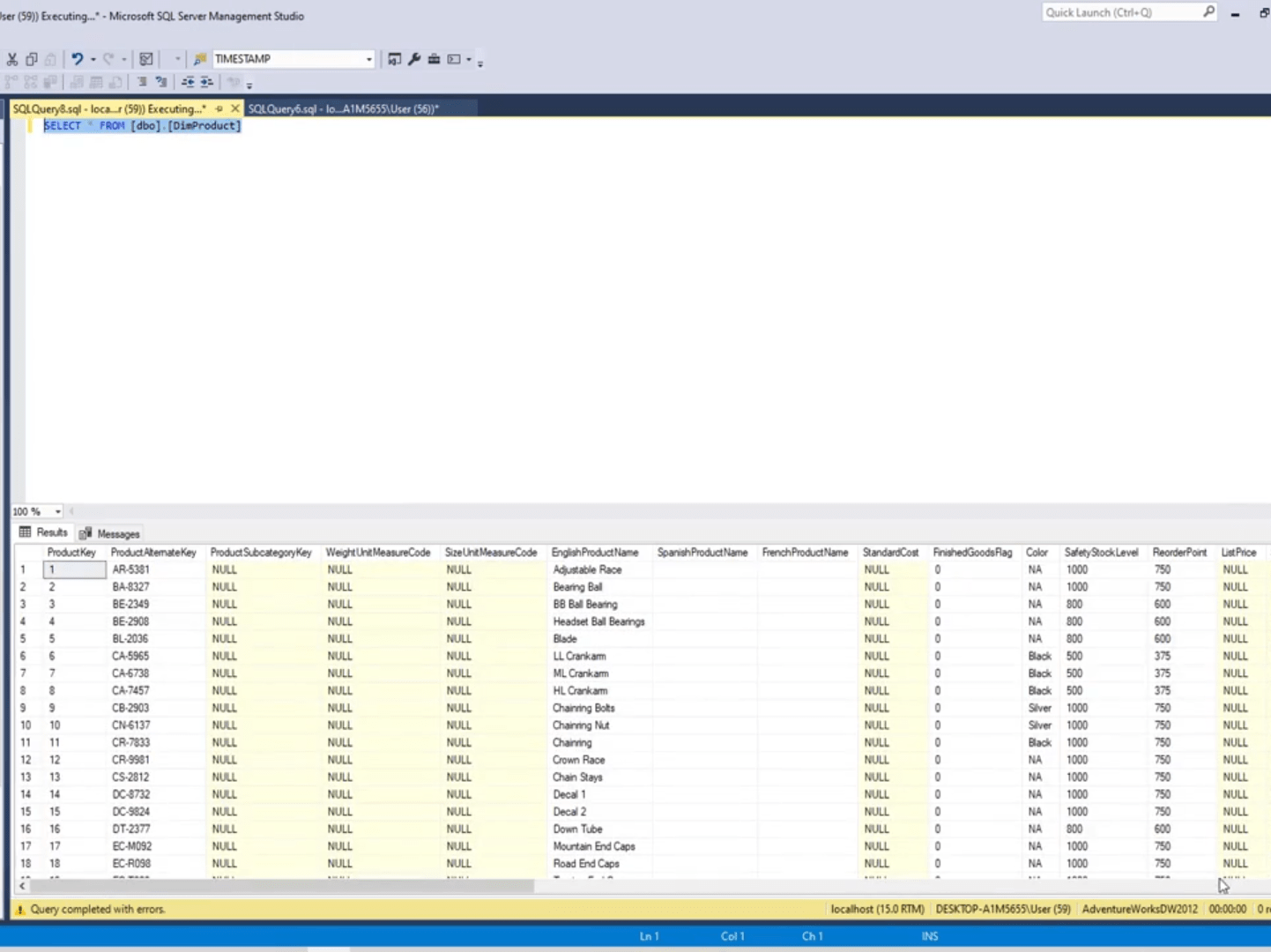Click the Find in Files icon
1271x952 pixels.
pyautogui.click(x=200, y=59)
